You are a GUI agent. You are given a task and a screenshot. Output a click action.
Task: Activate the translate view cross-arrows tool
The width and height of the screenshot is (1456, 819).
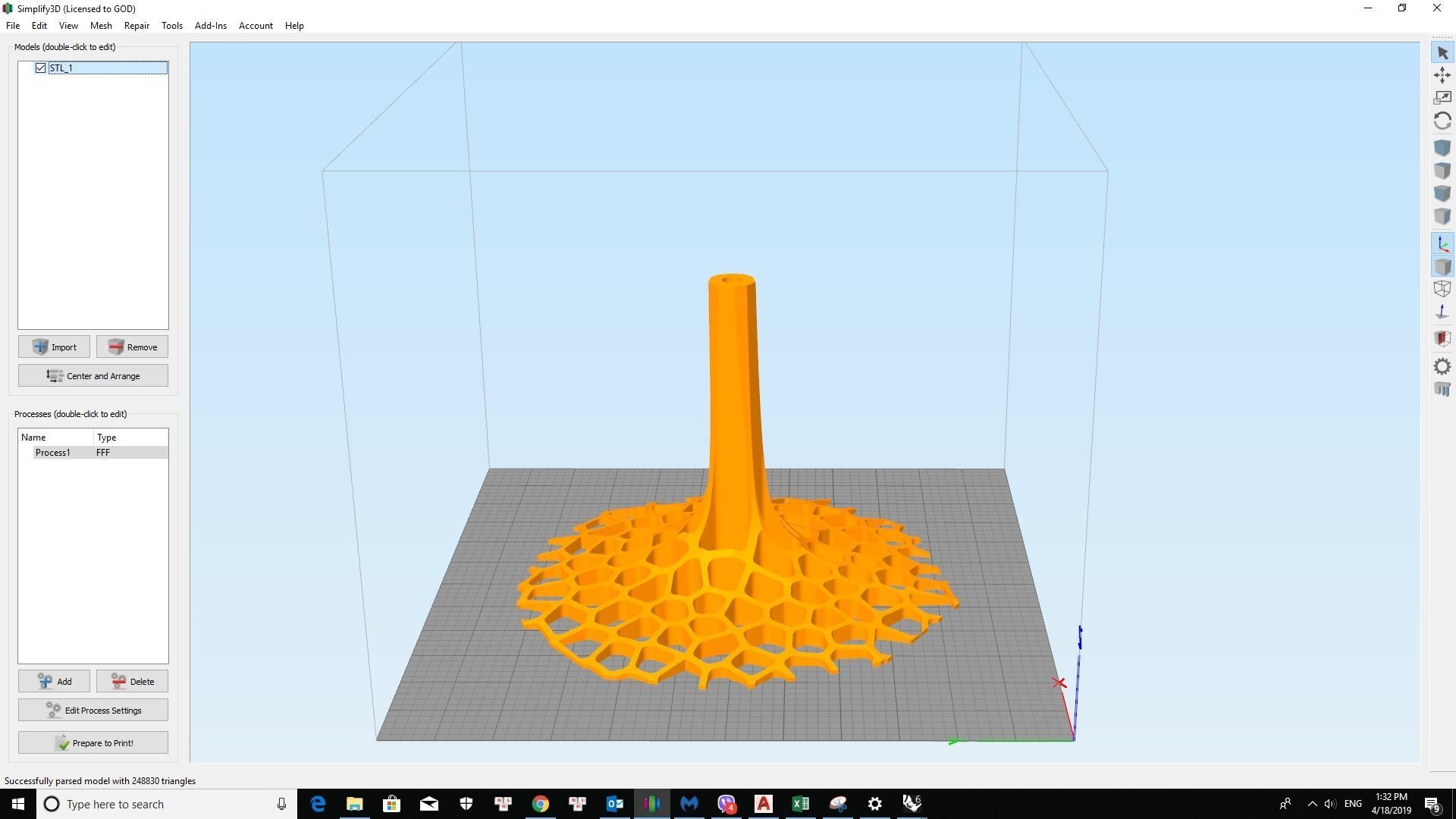(x=1442, y=75)
